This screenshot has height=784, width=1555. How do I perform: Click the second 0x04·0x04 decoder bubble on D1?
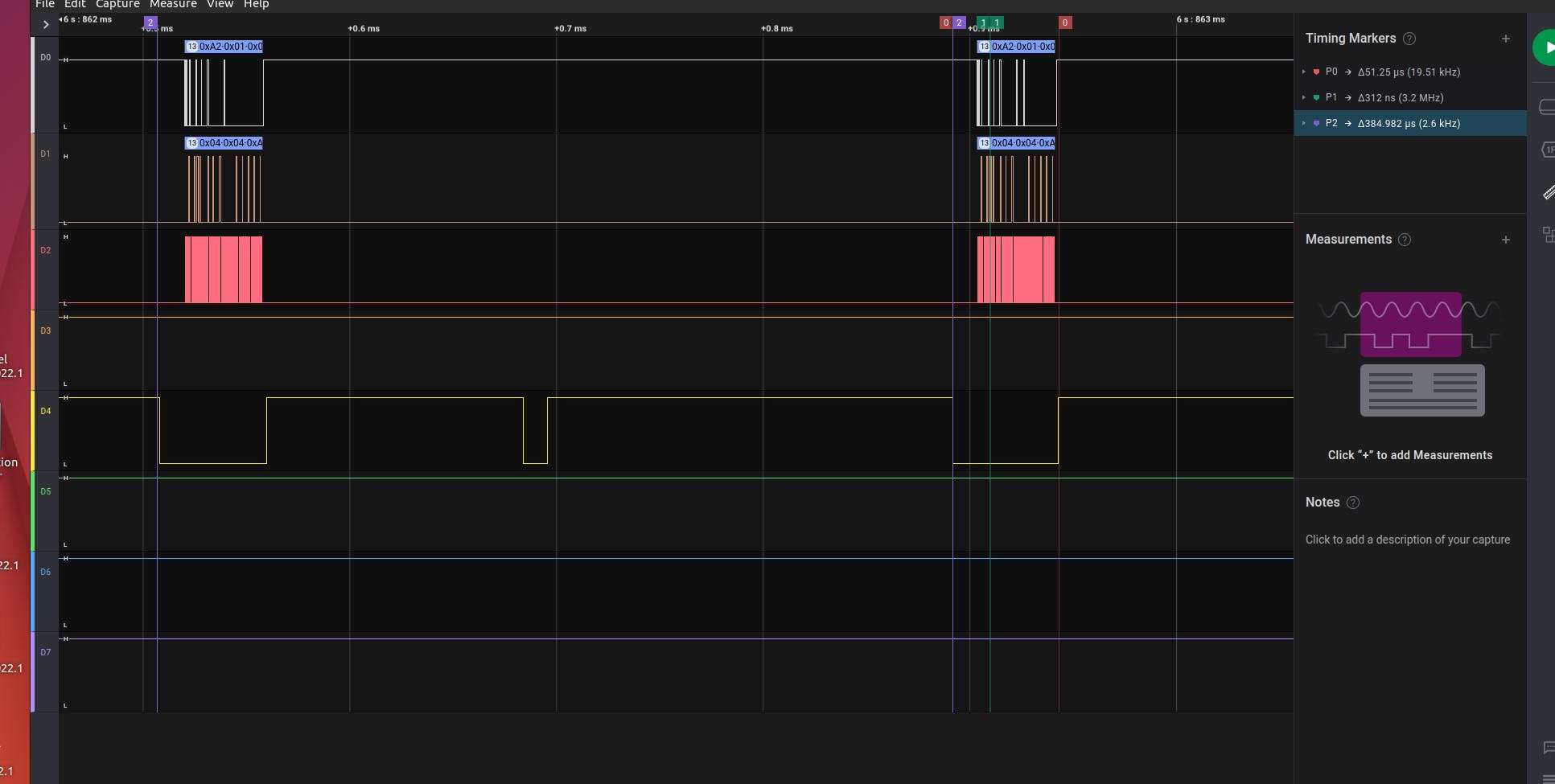coord(1016,143)
